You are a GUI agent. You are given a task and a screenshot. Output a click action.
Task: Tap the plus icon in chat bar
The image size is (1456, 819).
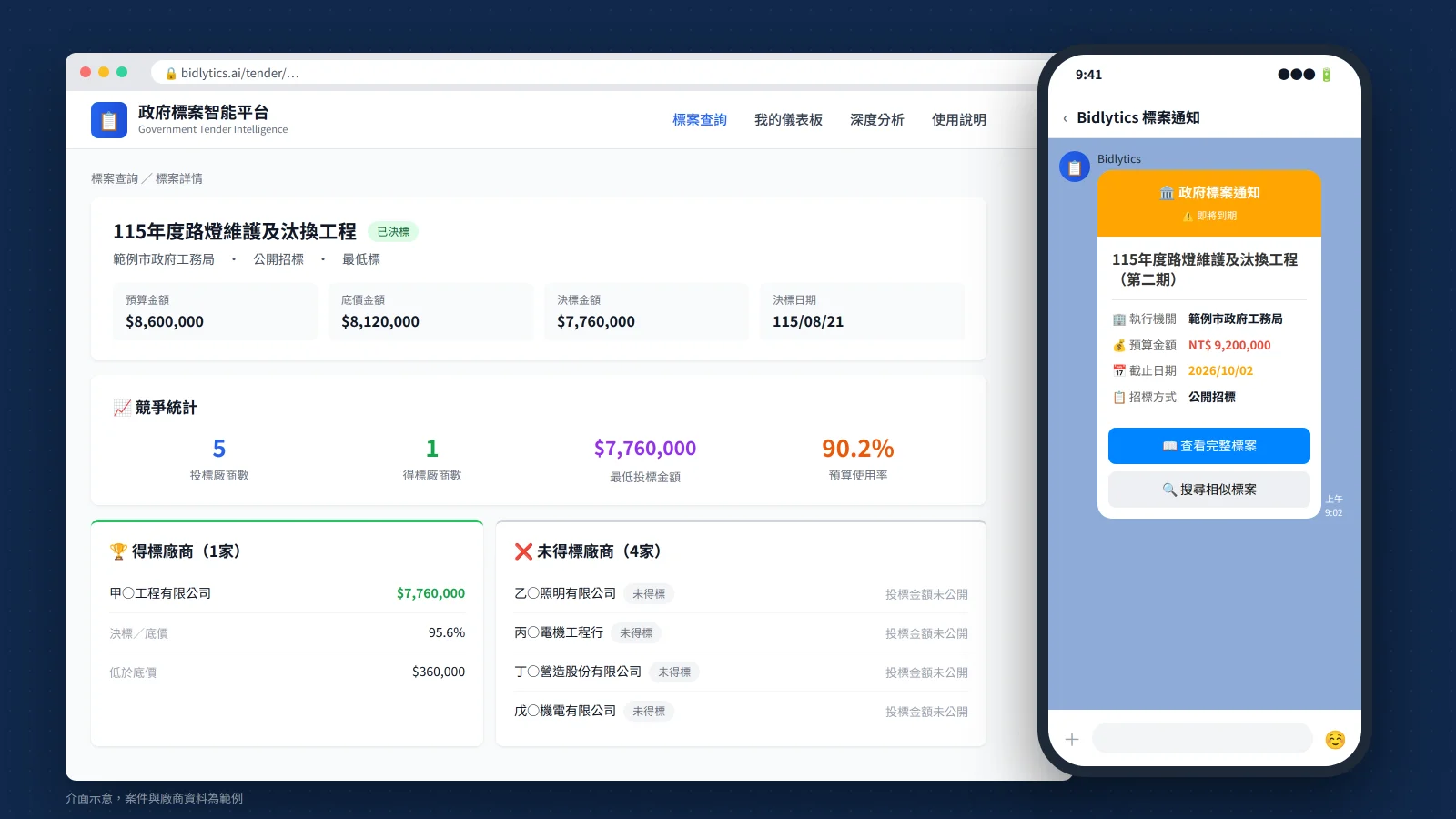click(1072, 739)
